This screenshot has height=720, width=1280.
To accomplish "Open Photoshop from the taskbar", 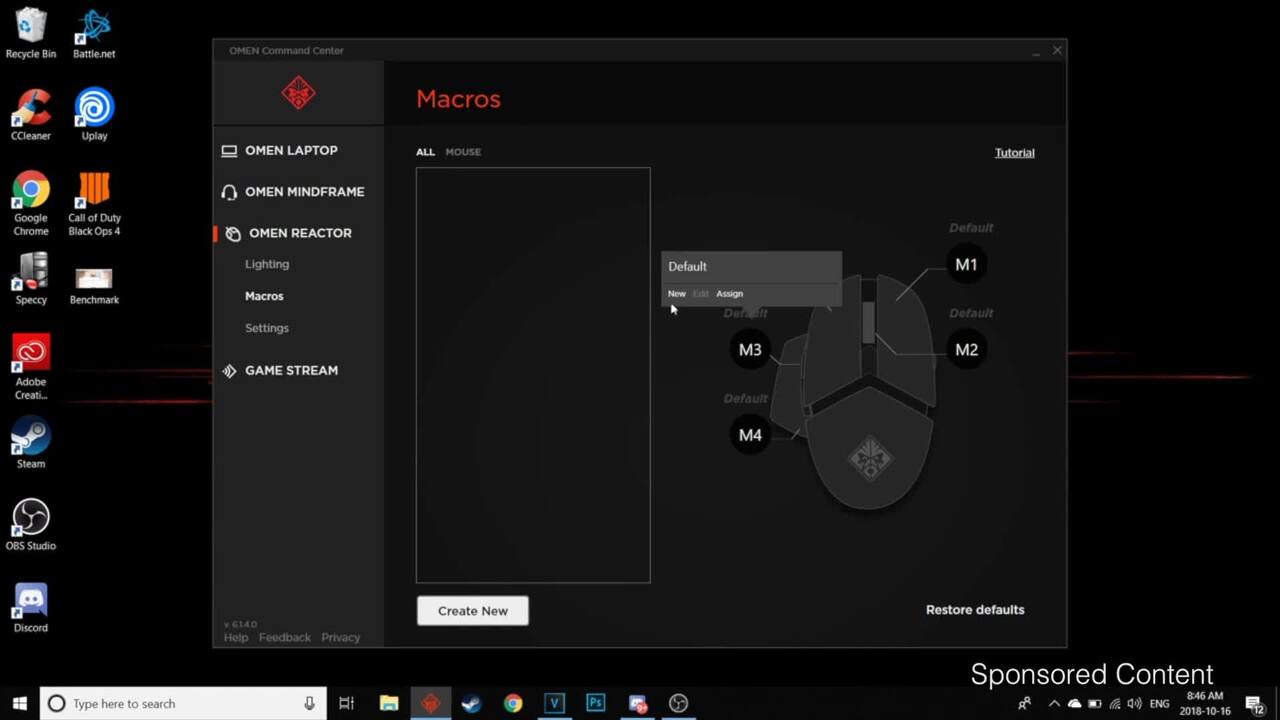I will click(596, 703).
